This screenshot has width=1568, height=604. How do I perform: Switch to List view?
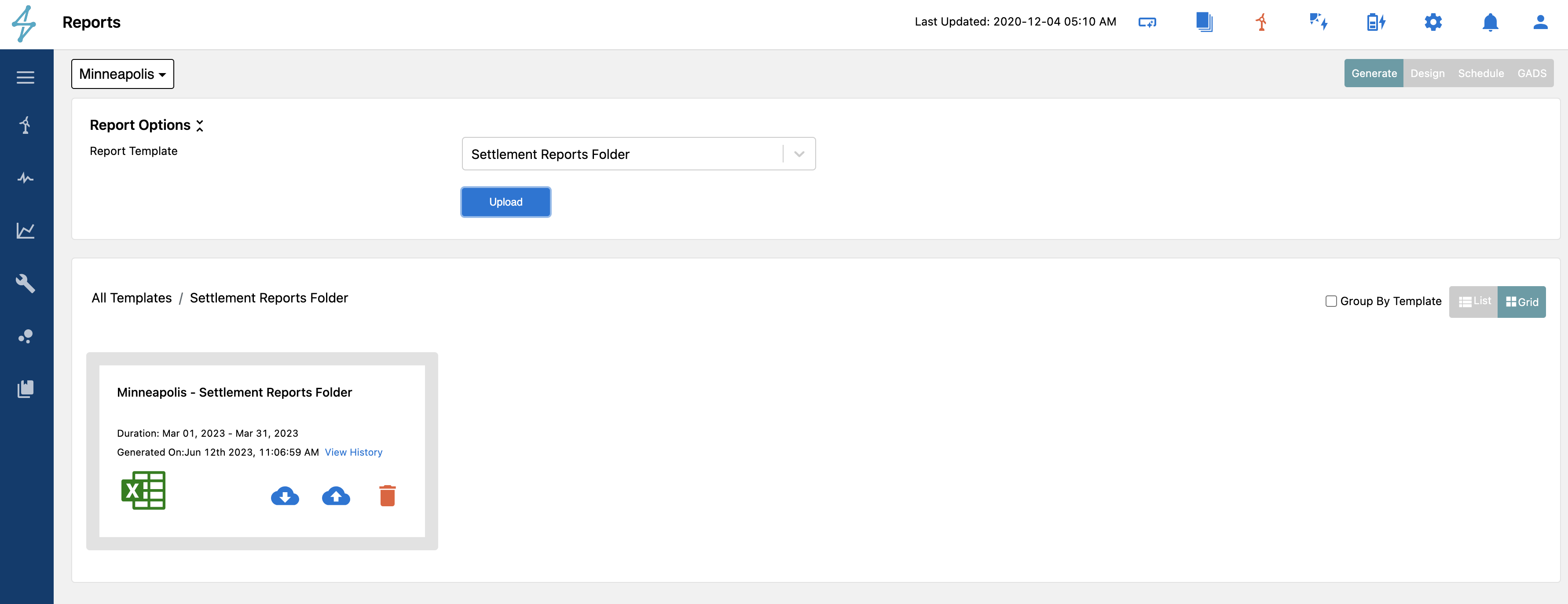pyautogui.click(x=1474, y=302)
